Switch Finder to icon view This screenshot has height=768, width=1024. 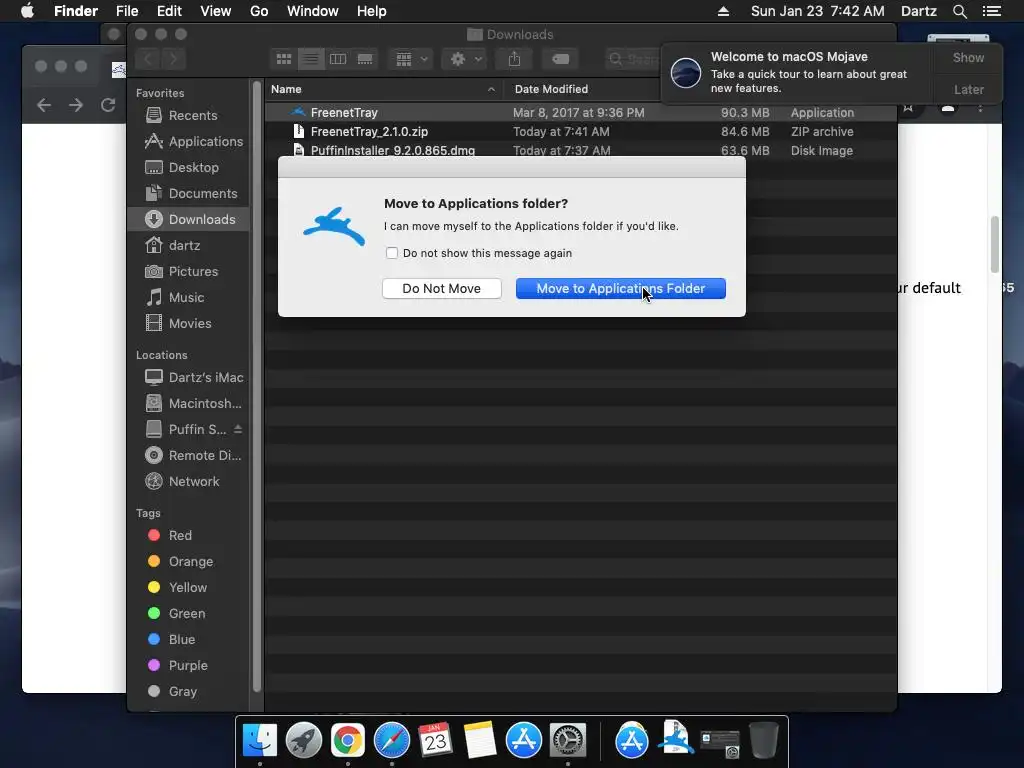[x=284, y=59]
